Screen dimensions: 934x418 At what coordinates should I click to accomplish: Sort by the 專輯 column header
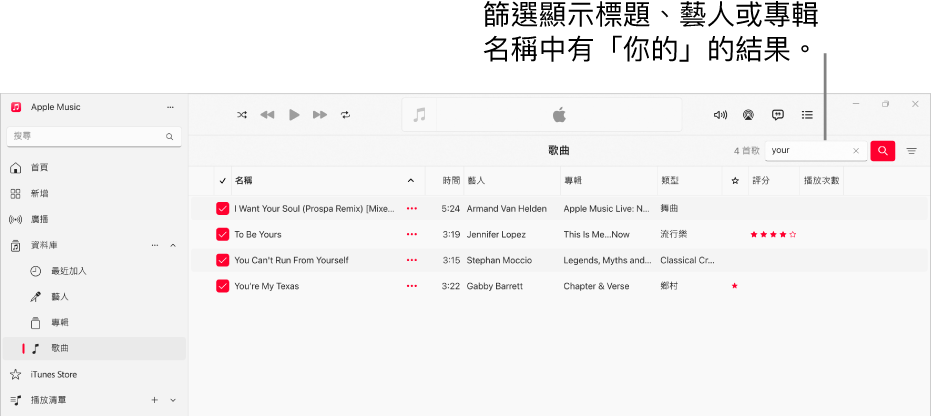tap(573, 180)
